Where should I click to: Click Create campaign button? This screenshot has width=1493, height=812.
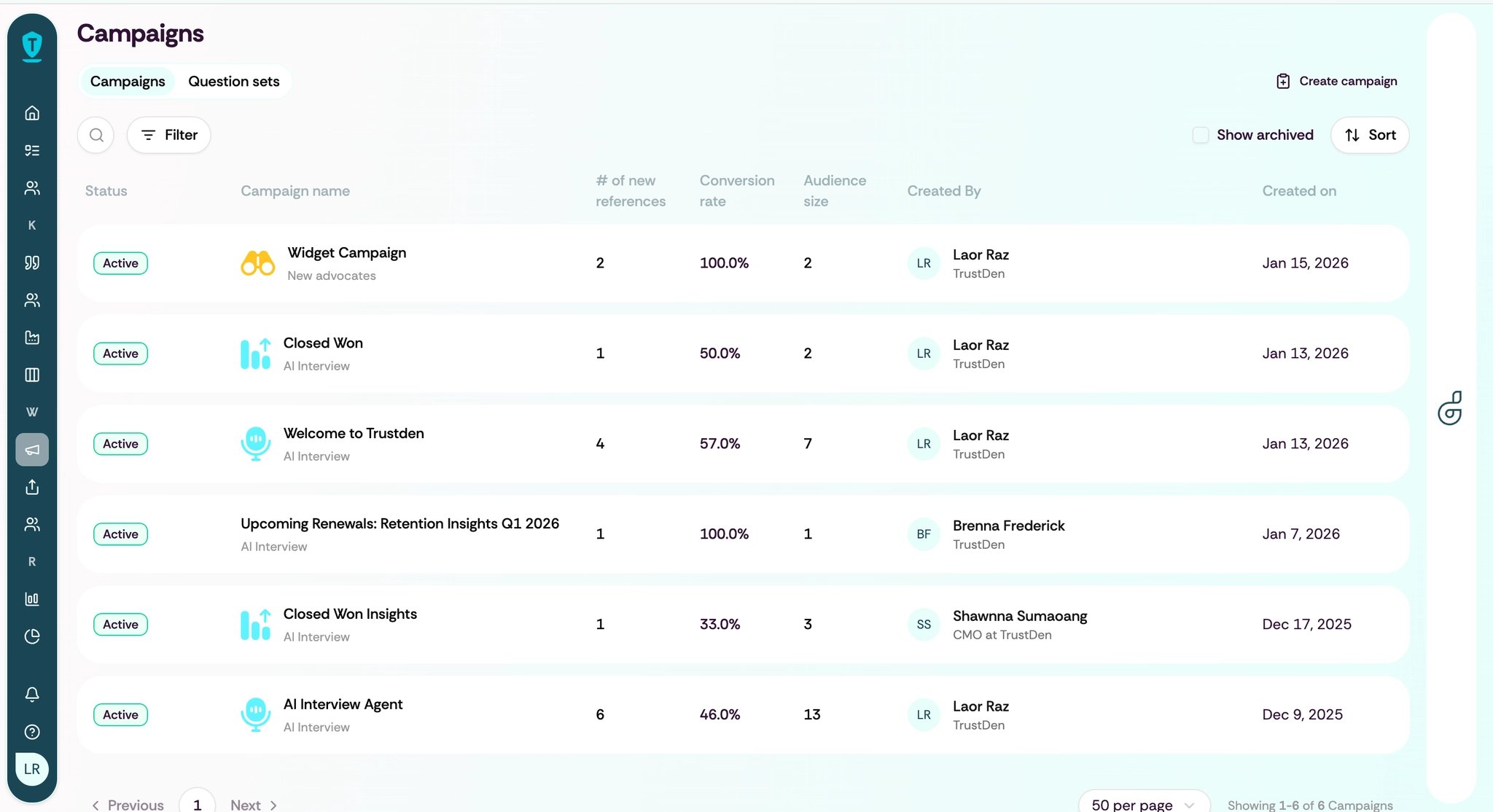pyautogui.click(x=1336, y=81)
